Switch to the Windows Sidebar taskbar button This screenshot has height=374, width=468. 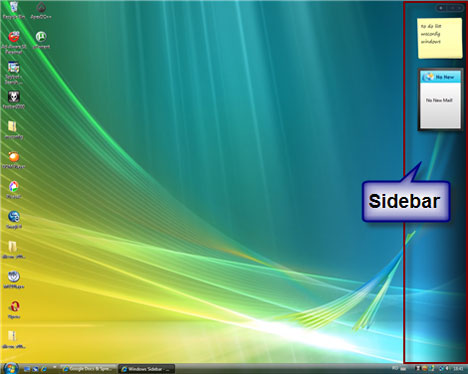(147, 369)
